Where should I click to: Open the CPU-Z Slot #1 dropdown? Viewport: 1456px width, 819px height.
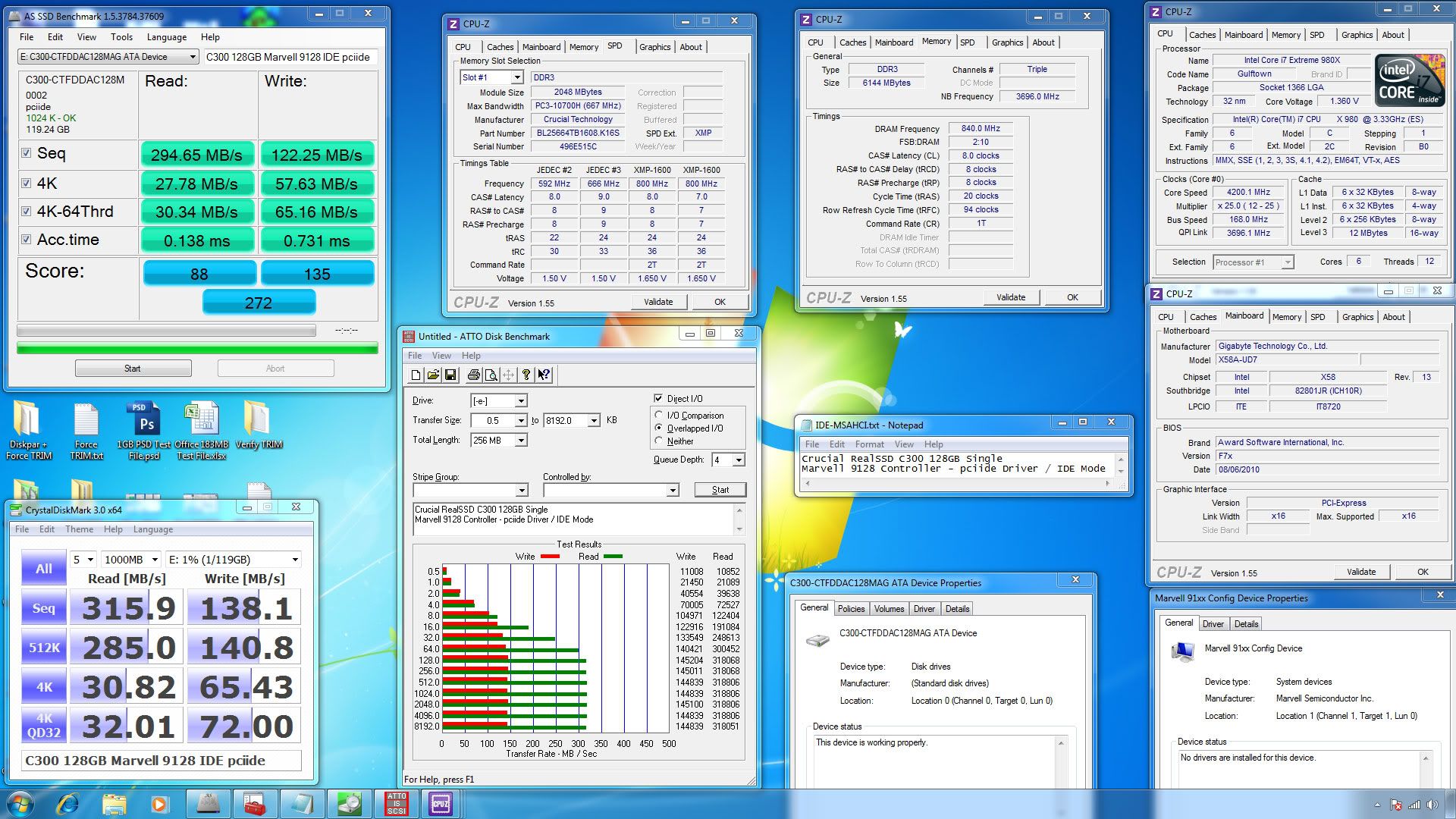tap(516, 77)
